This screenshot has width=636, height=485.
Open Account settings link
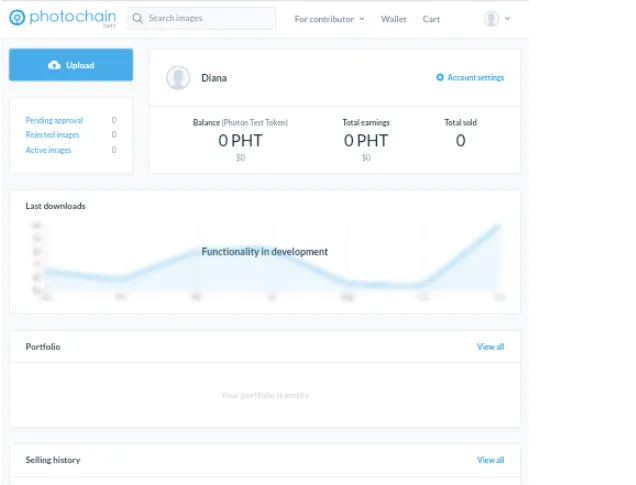(x=470, y=77)
